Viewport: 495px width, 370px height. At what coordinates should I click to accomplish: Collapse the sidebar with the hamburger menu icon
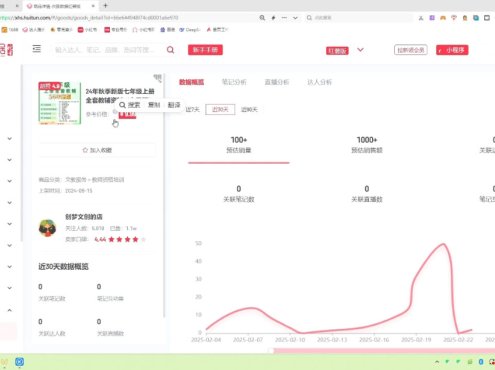37,49
